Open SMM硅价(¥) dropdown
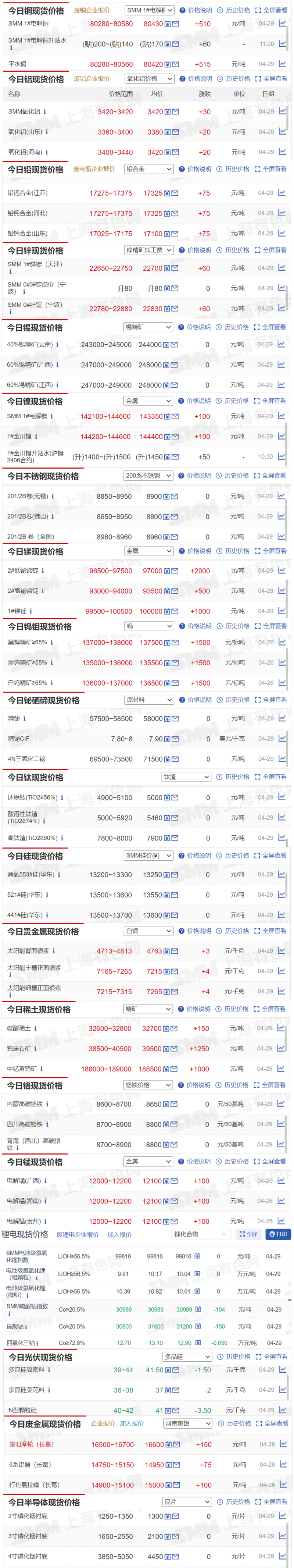 click(x=148, y=855)
